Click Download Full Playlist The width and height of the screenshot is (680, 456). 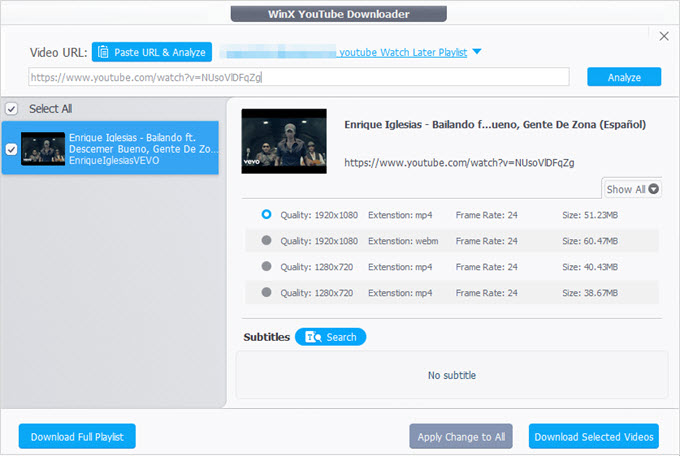(77, 436)
